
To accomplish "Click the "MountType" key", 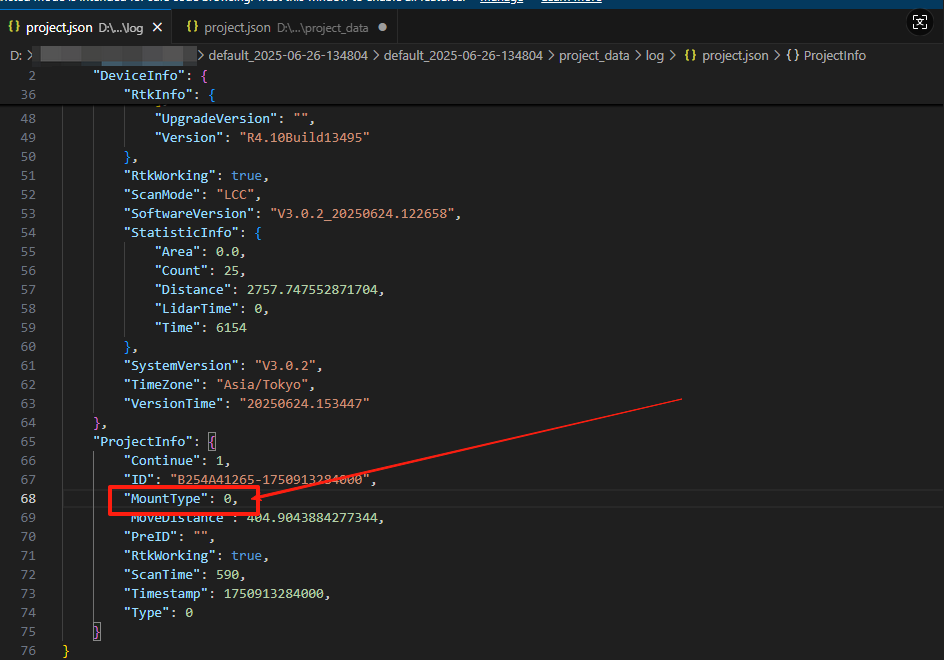I will (166, 499).
